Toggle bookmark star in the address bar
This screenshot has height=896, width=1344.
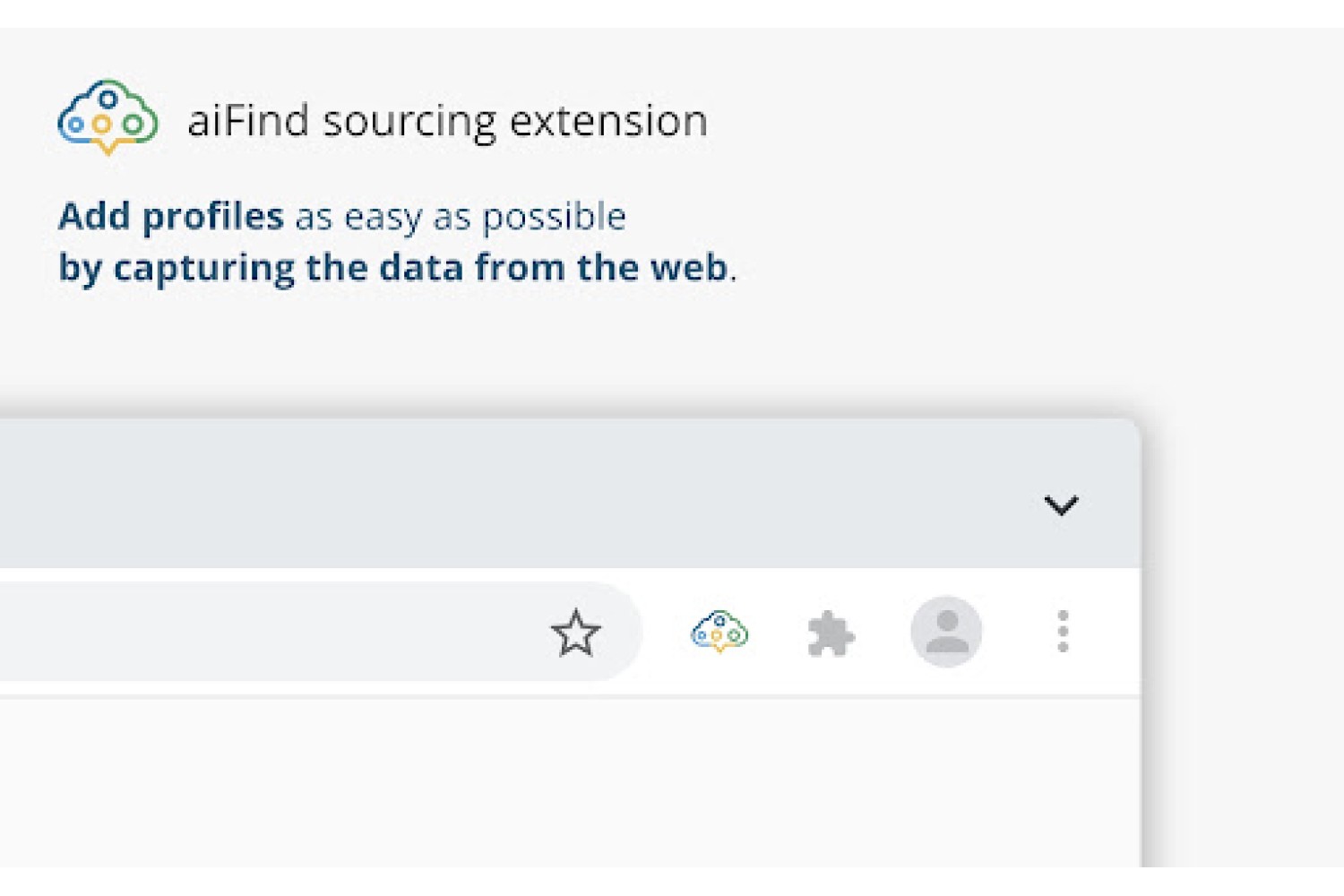click(x=575, y=633)
